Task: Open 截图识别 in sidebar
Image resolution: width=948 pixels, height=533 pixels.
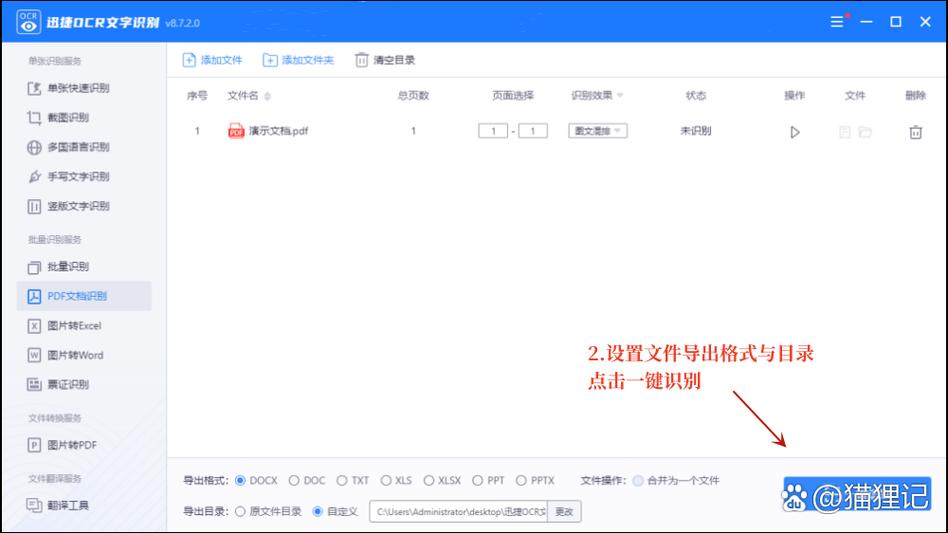Action: click(68, 117)
